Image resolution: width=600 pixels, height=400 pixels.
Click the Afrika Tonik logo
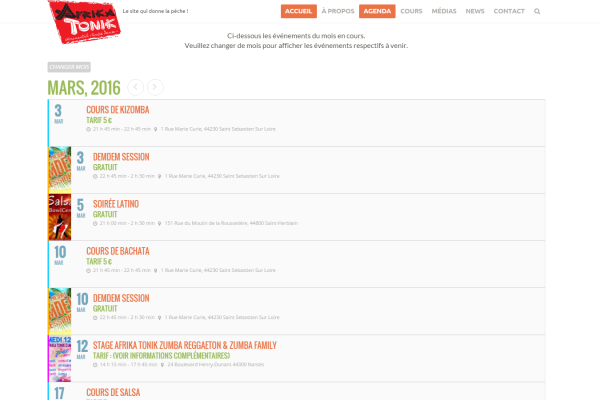(x=83, y=20)
